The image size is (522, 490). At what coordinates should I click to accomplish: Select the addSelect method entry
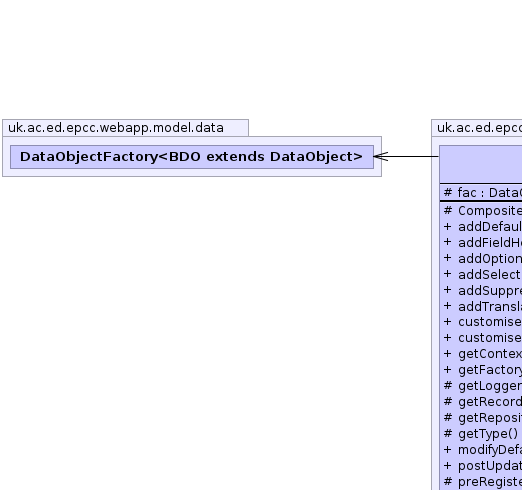point(482,275)
